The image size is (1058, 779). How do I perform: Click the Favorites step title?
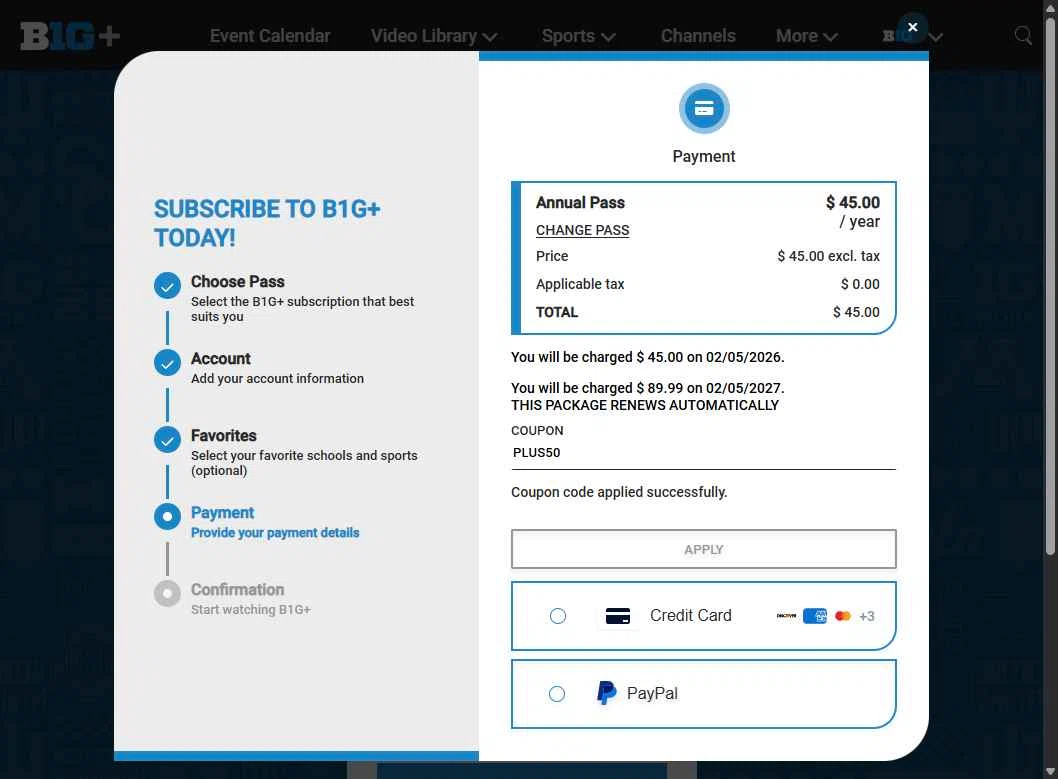click(x=223, y=436)
